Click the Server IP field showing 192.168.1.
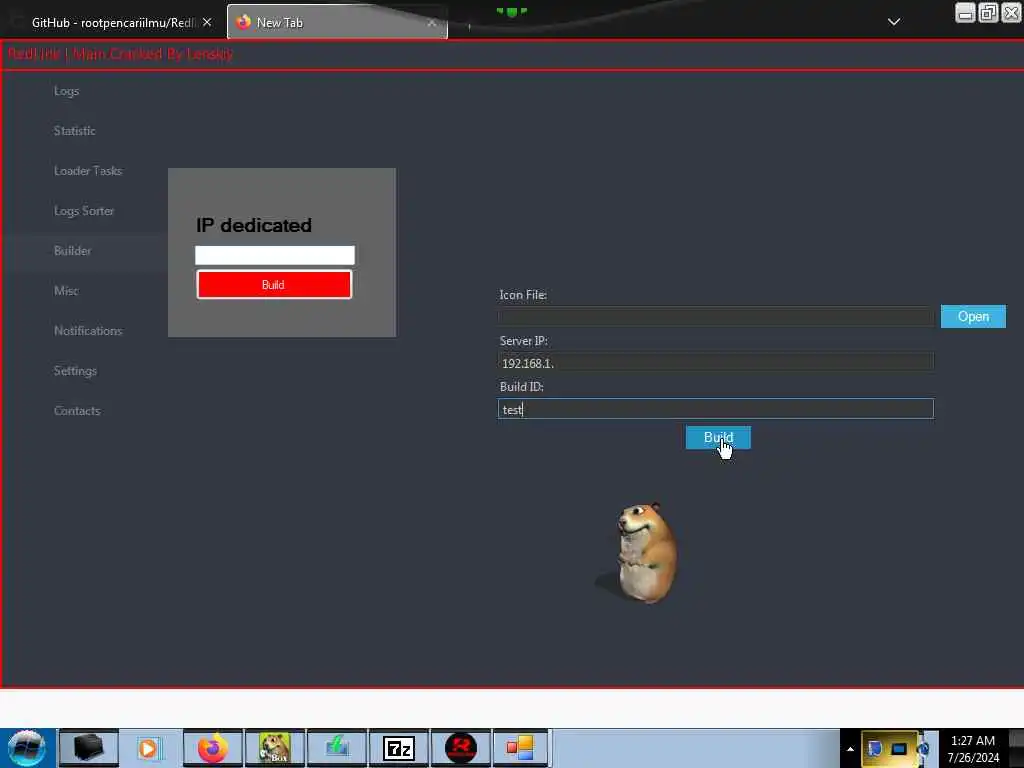Screen dimensions: 1024x768 pos(716,362)
